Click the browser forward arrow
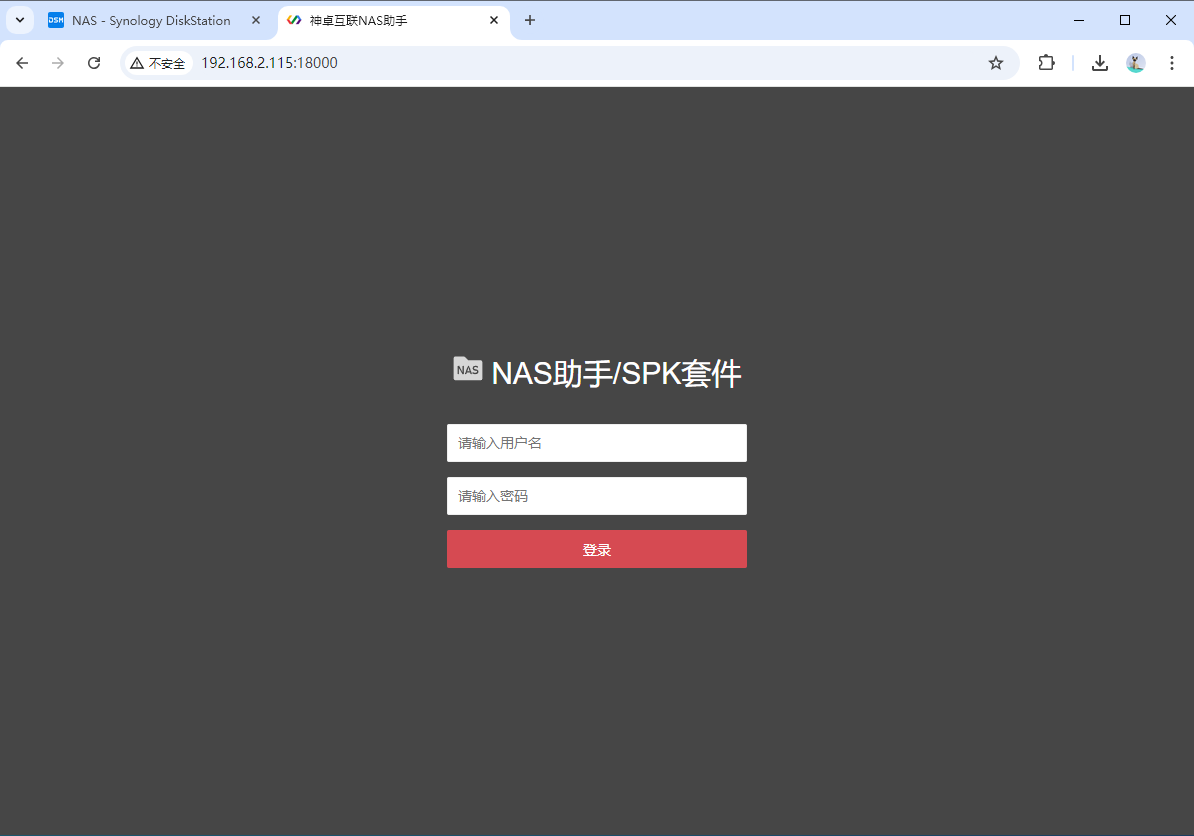This screenshot has width=1194, height=836. pos(58,63)
